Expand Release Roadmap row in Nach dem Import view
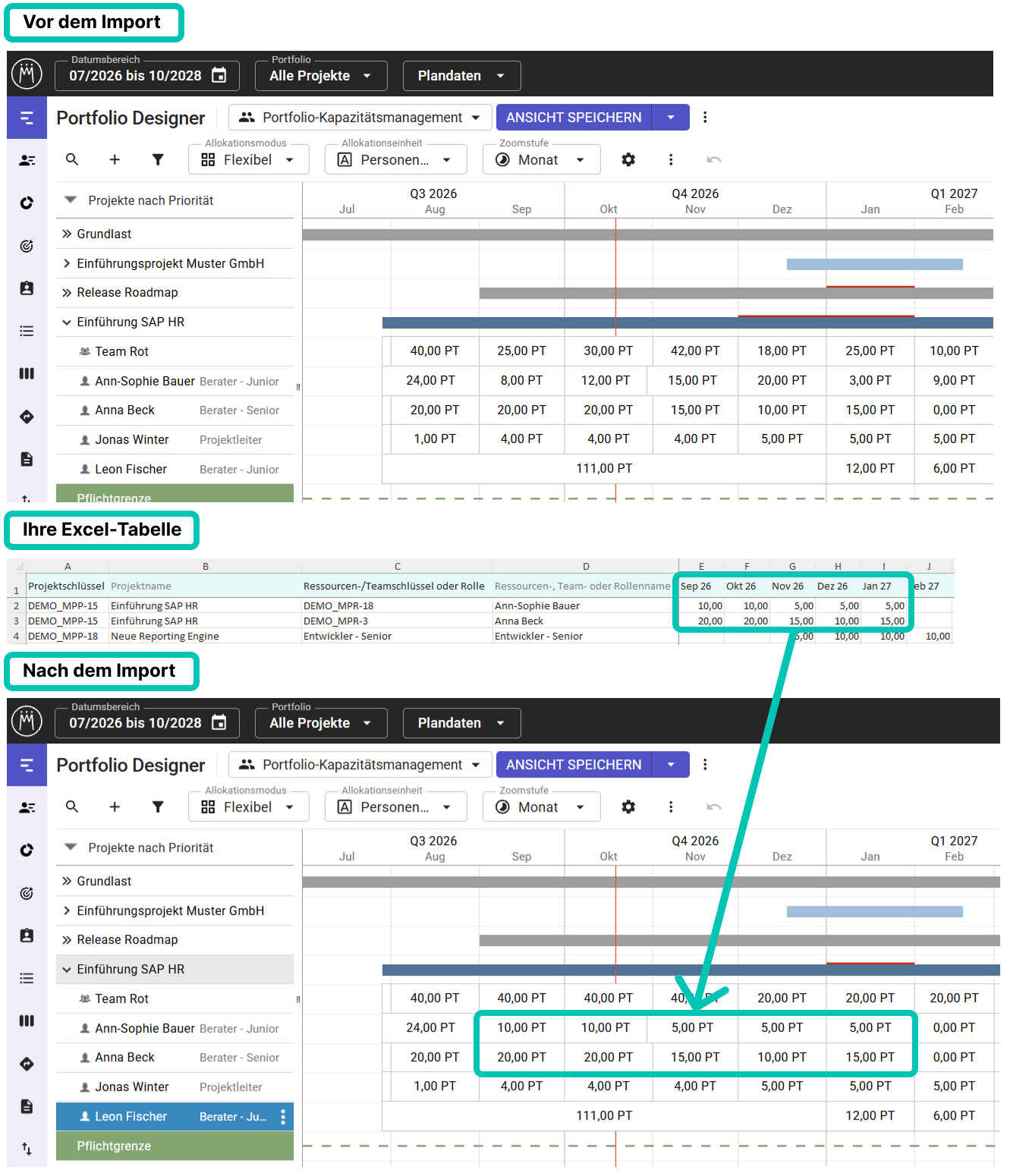The height and width of the screenshot is (1176, 1010). pyautogui.click(x=67, y=939)
